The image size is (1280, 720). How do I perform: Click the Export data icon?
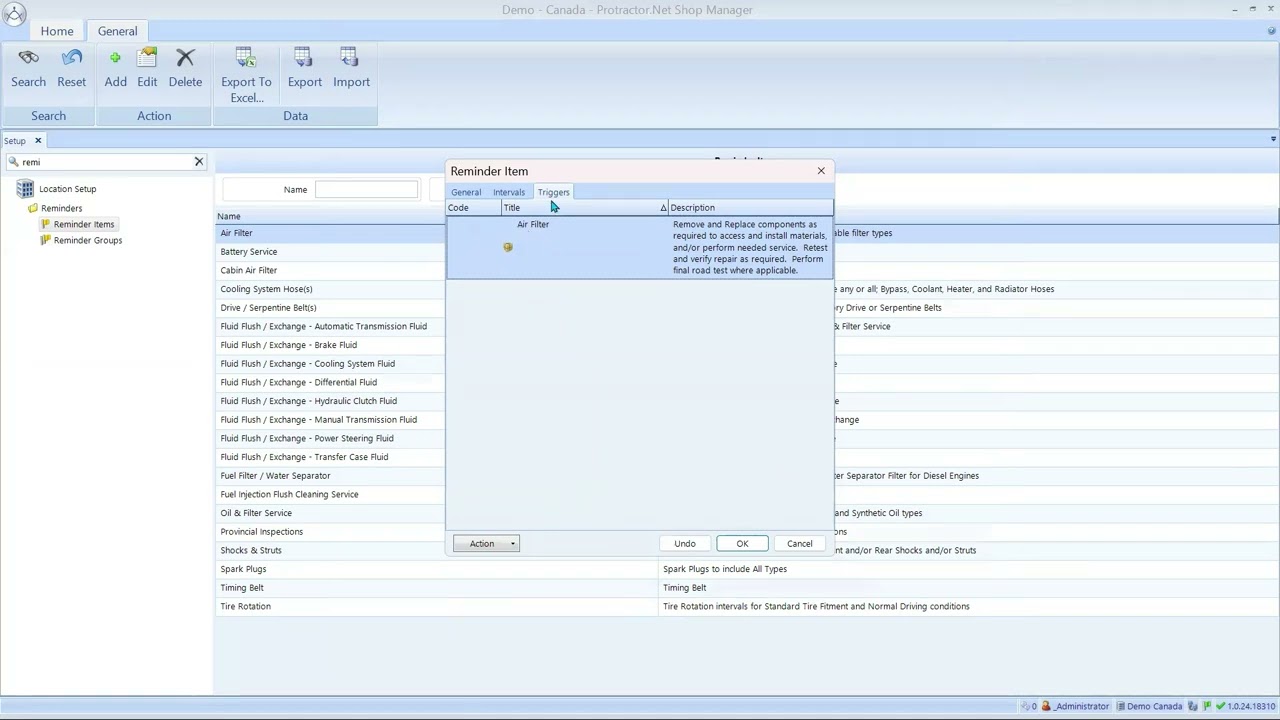point(304,58)
